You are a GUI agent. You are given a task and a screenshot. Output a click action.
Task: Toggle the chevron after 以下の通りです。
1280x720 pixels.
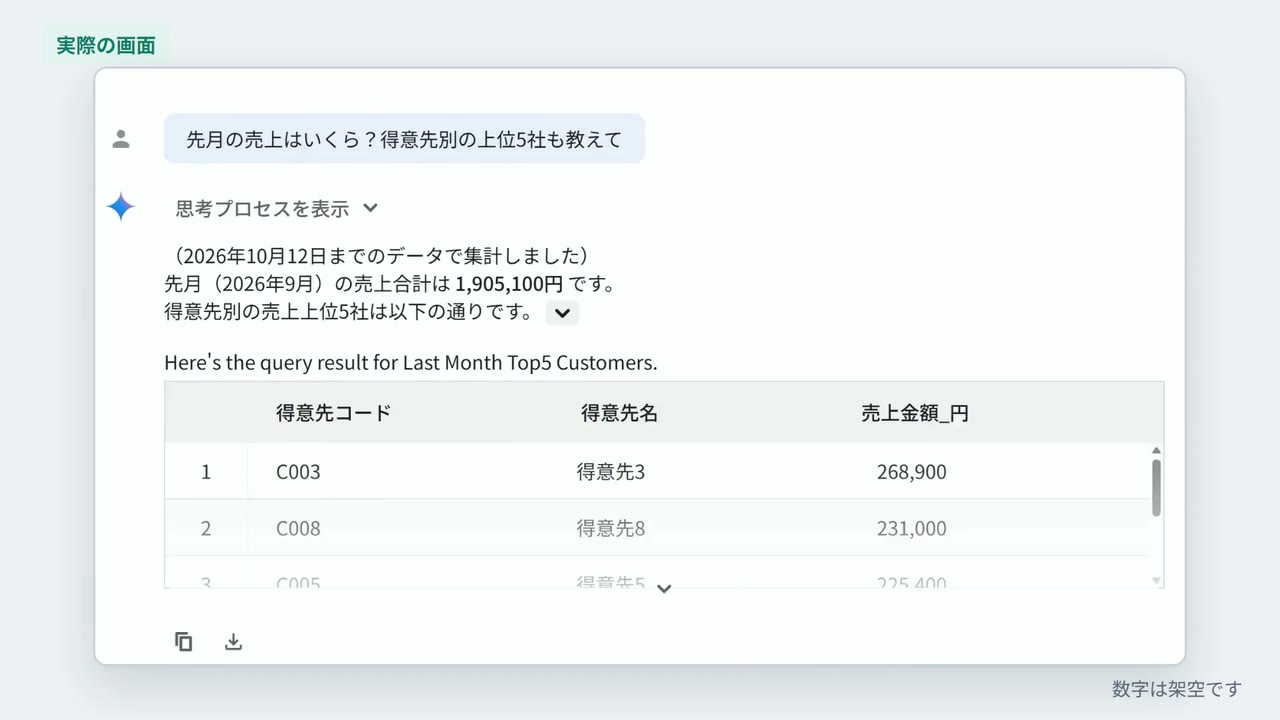click(x=562, y=313)
